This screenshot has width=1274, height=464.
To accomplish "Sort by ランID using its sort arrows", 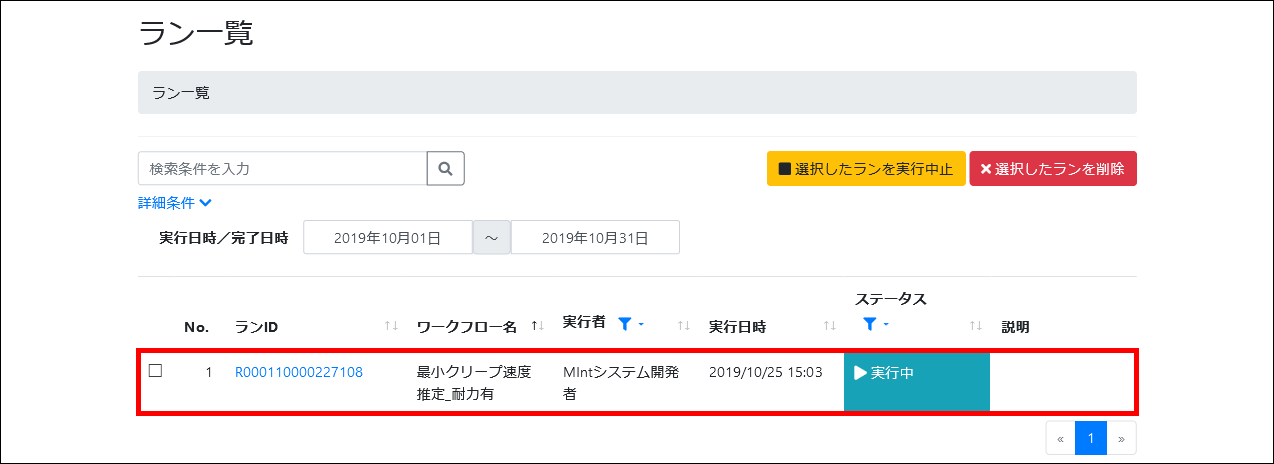I will pos(392,326).
